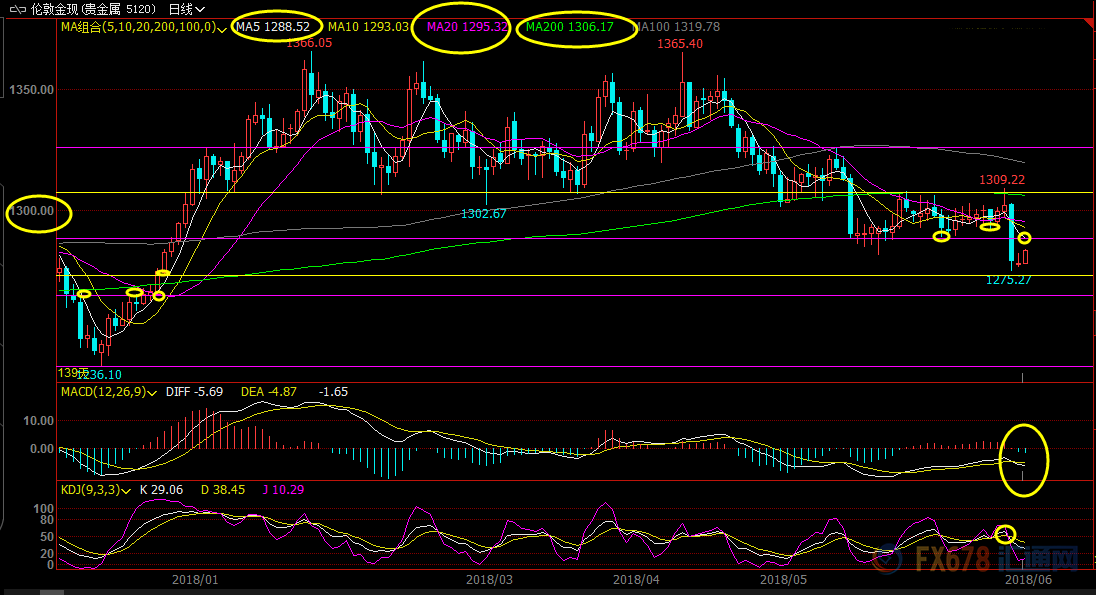Select the MA5 1288.52 moving average label
Viewport: 1096px width, 595px height.
(273, 26)
